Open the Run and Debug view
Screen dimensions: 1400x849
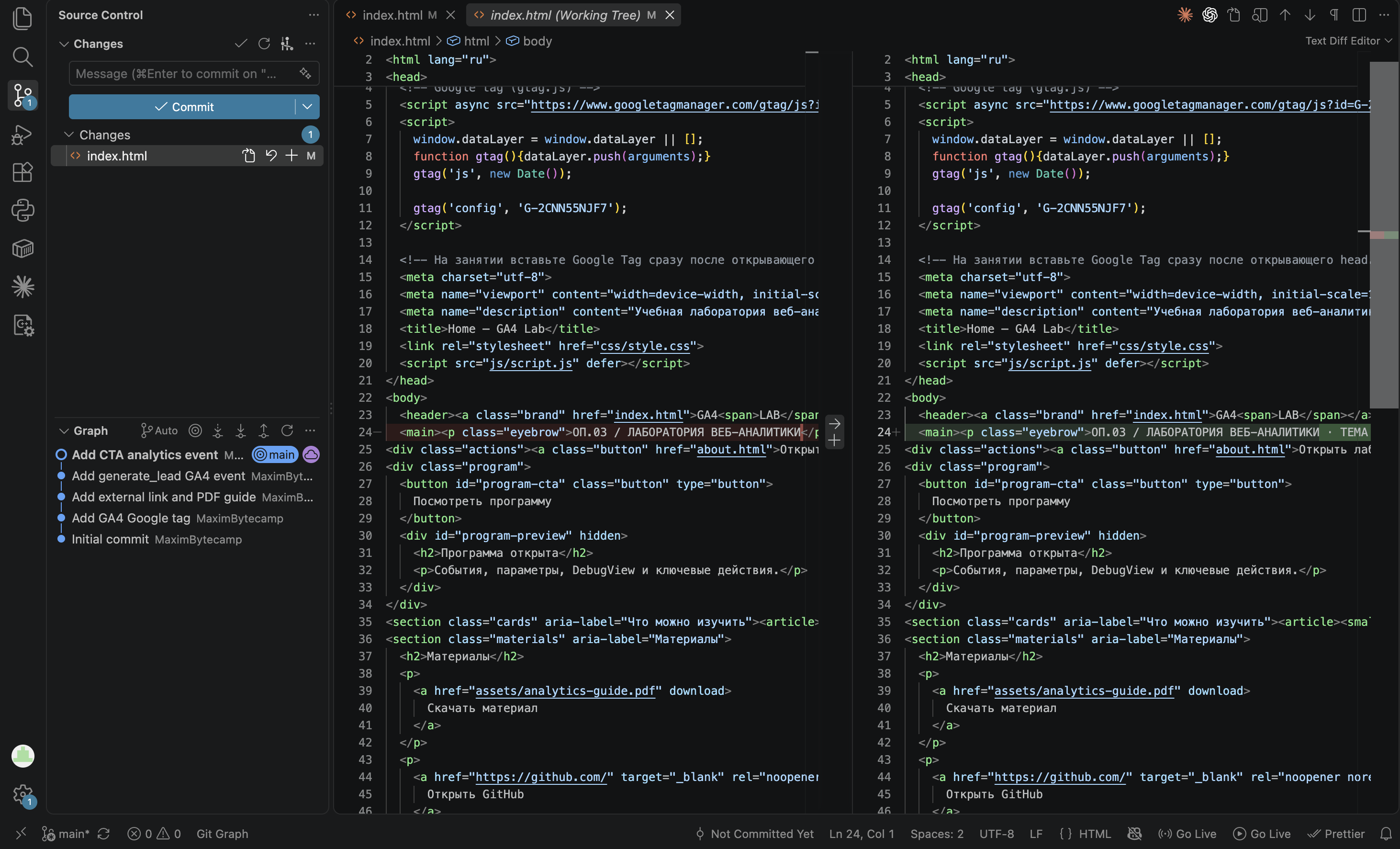(x=22, y=135)
